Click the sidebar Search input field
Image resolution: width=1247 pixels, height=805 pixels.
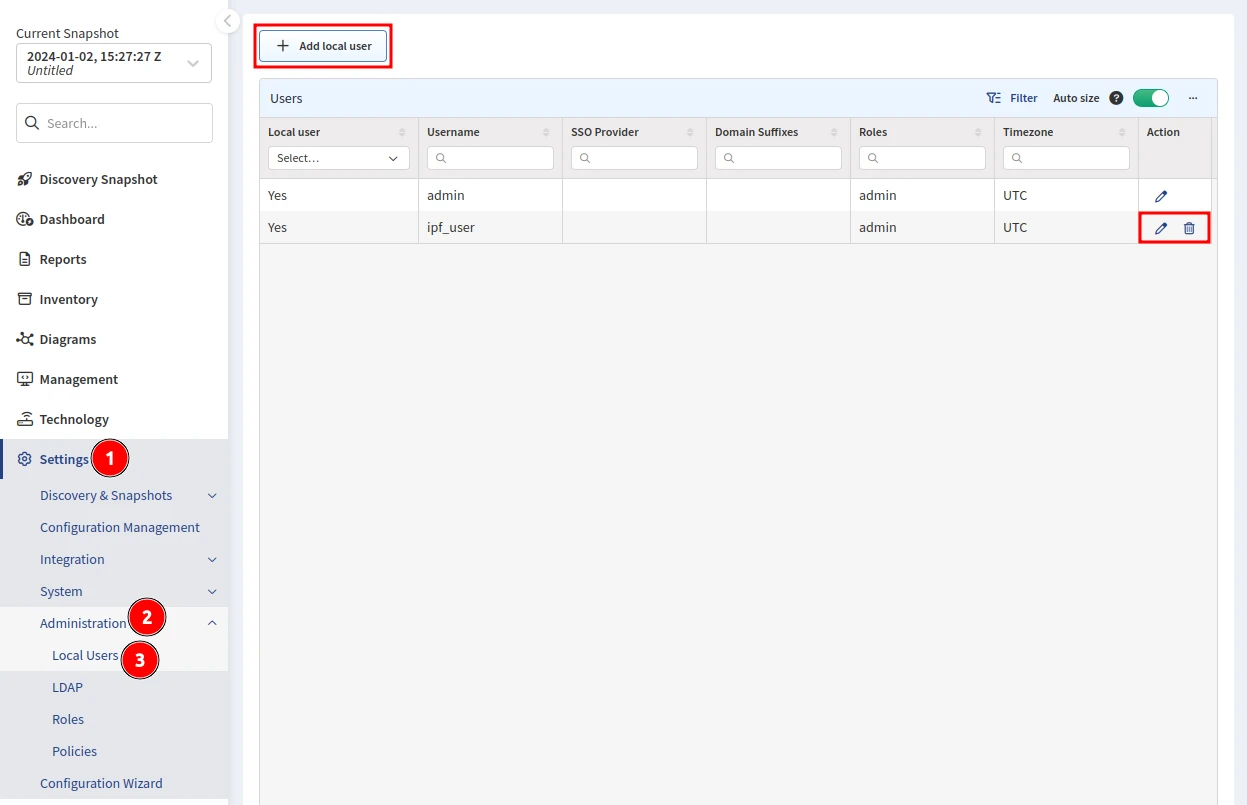point(114,123)
